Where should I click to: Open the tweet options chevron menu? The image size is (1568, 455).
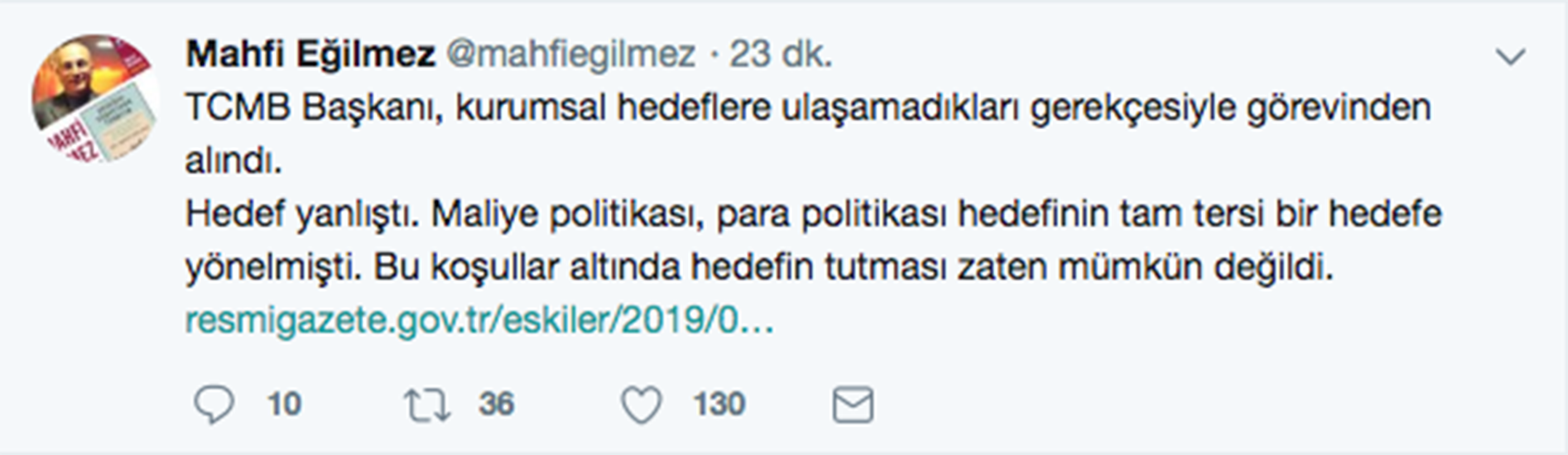[x=1510, y=57]
